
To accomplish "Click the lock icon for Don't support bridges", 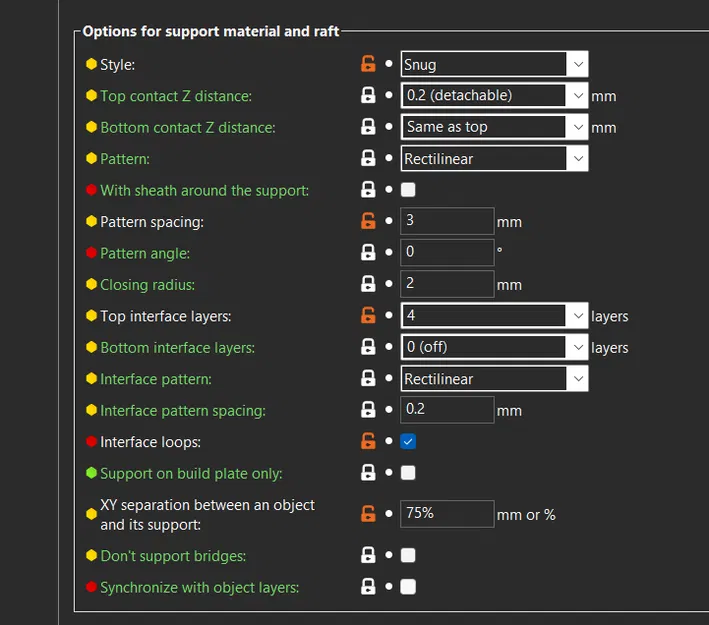I will (x=368, y=556).
